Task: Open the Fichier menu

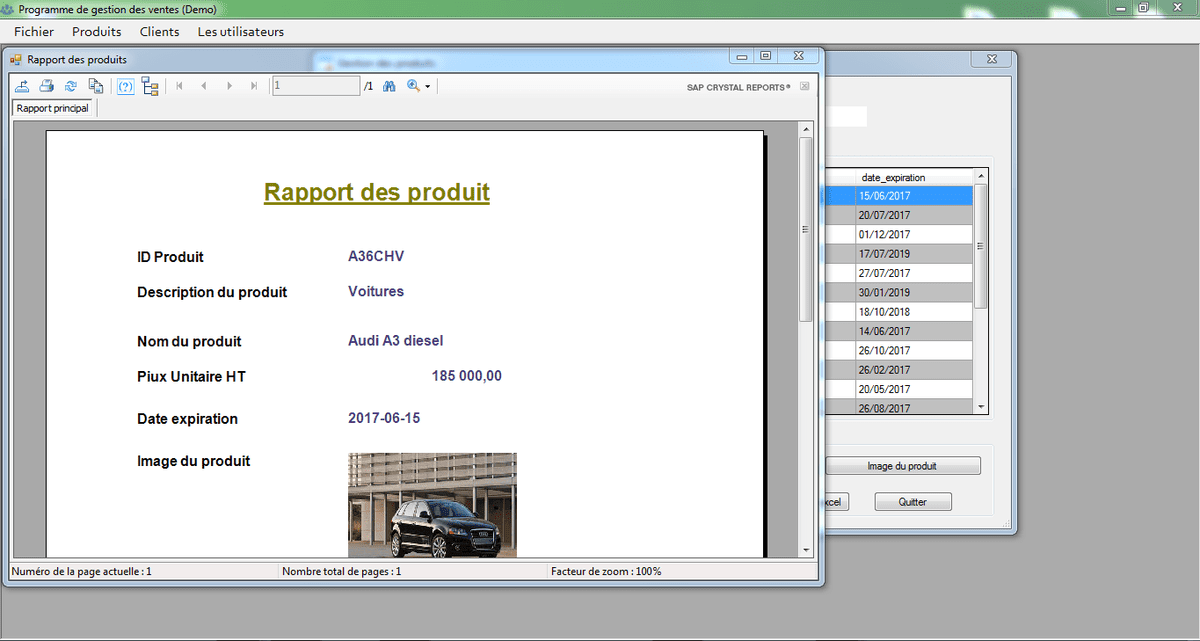Action: pyautogui.click(x=34, y=32)
